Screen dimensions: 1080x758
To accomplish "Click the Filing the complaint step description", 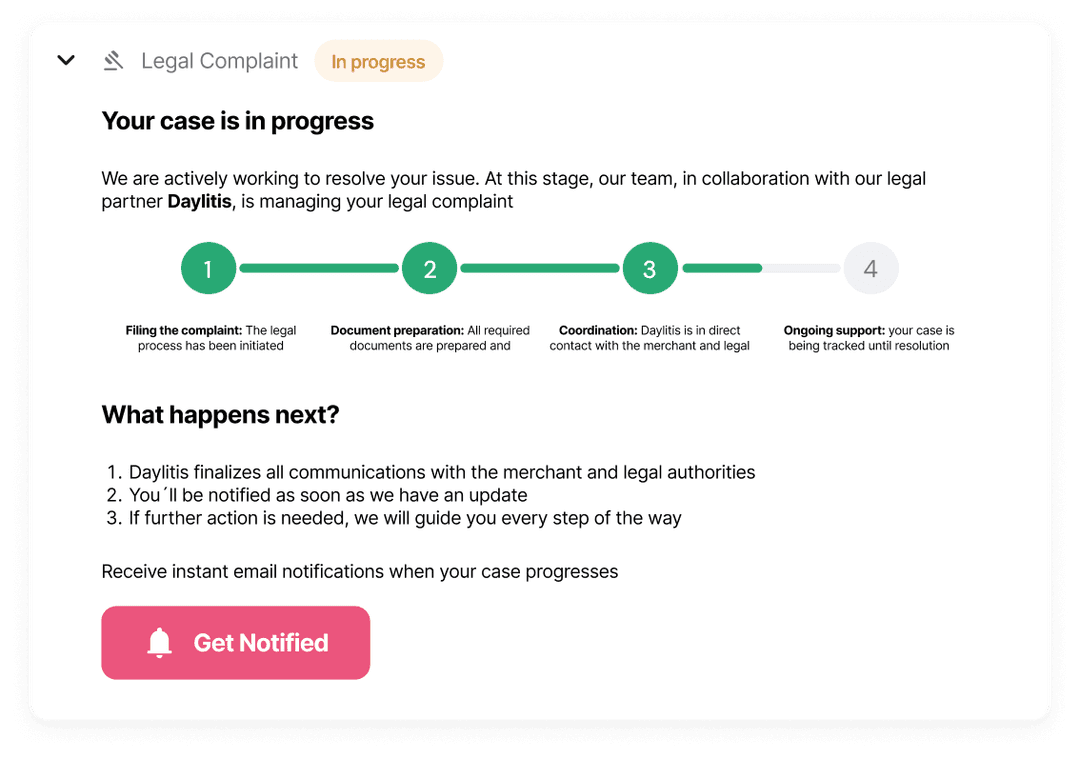I will pos(211,338).
